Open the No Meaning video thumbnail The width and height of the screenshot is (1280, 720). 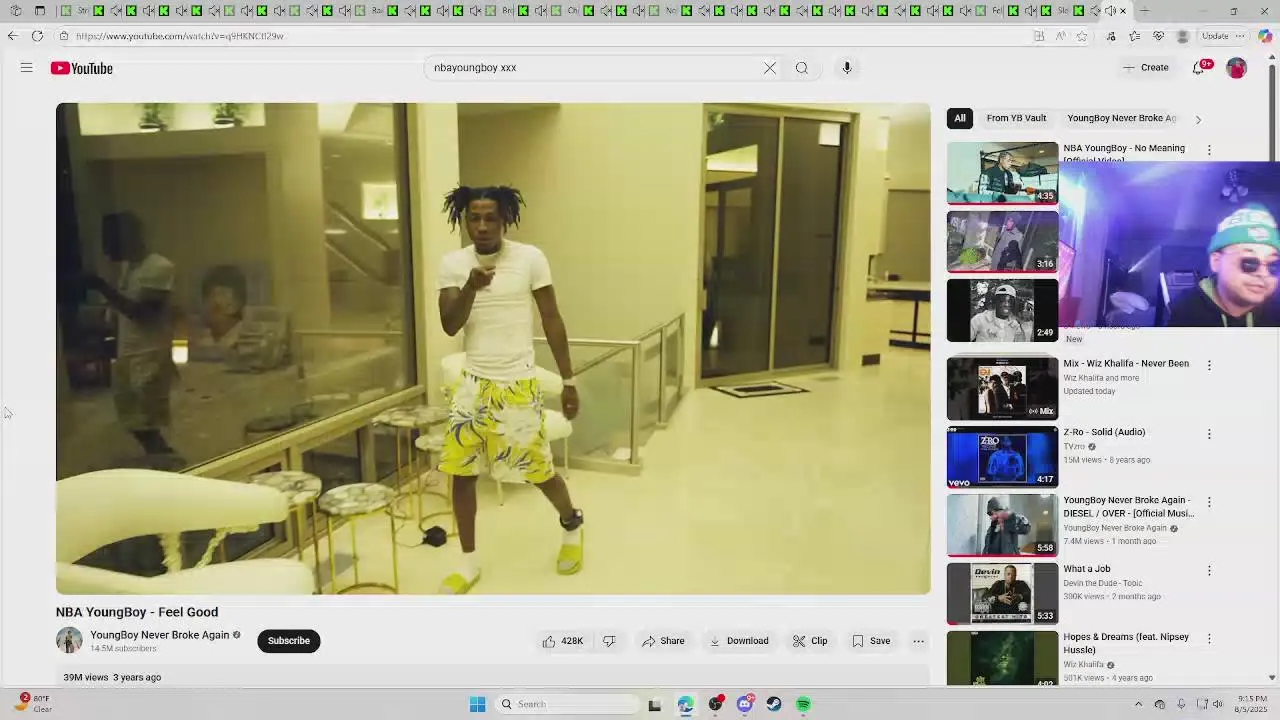coord(1002,173)
